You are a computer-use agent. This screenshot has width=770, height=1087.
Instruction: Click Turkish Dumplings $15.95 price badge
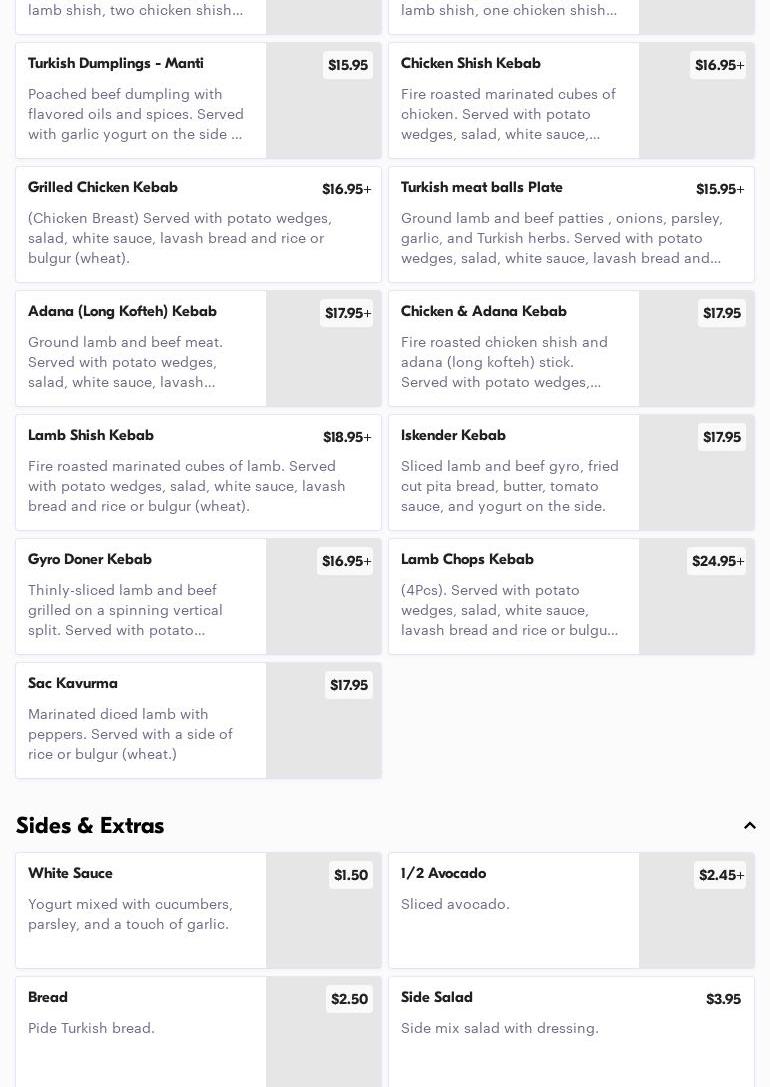tap(348, 65)
